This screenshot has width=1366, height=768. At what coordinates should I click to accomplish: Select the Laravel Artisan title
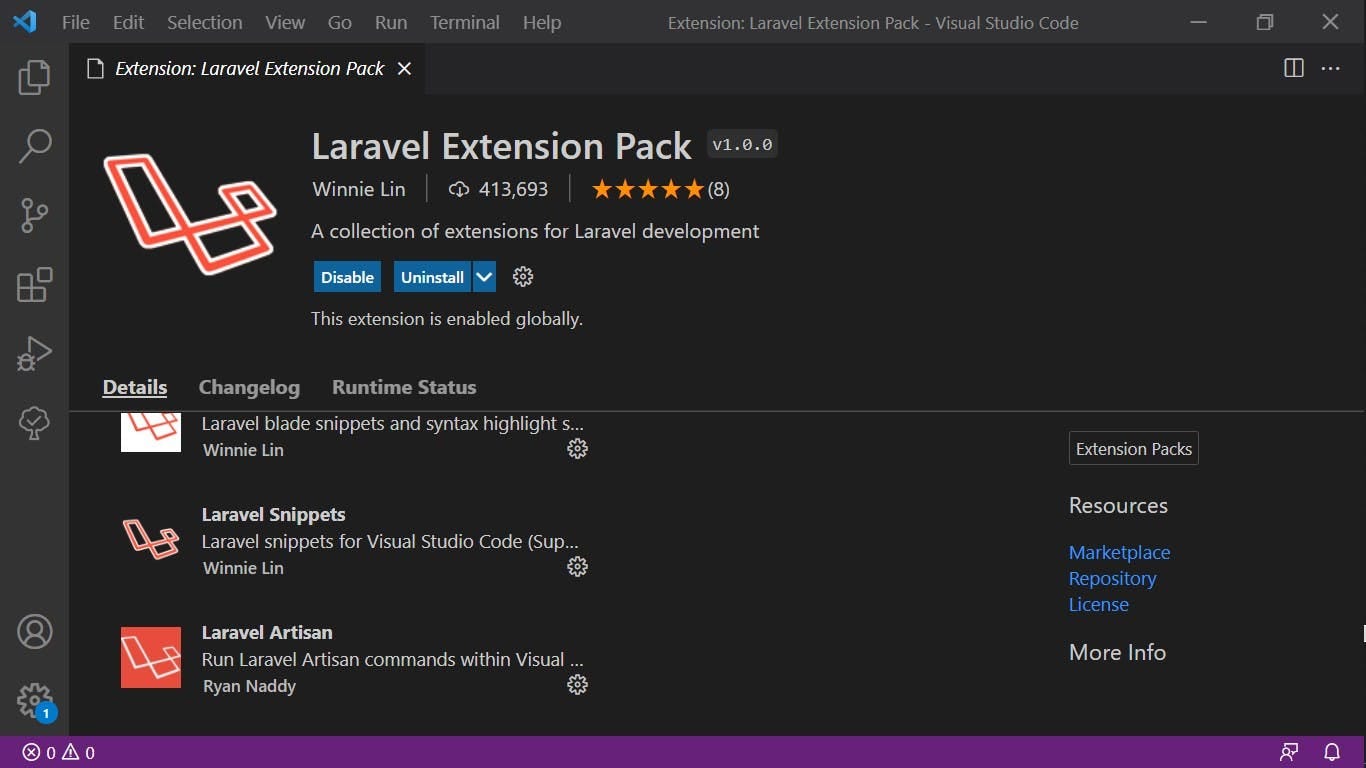[267, 633]
